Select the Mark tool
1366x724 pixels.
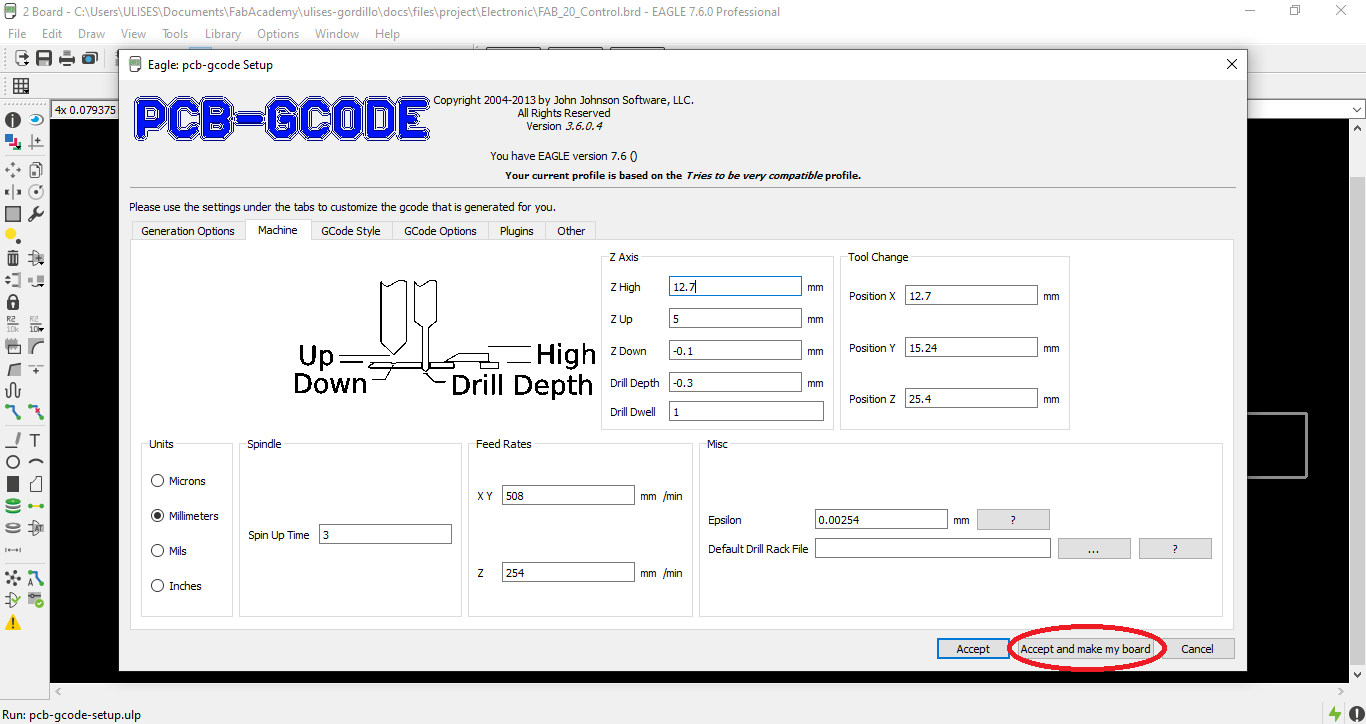[36, 143]
